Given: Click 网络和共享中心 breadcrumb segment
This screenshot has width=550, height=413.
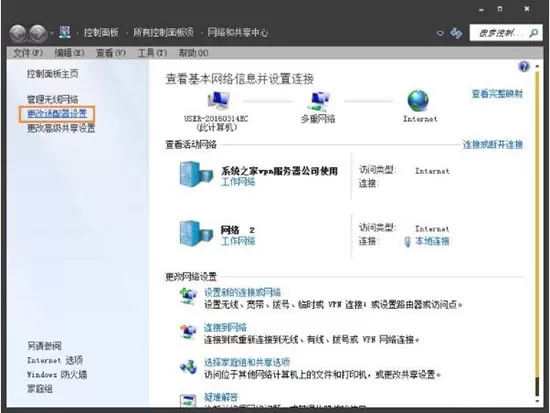Looking at the screenshot, I should tap(238, 33).
